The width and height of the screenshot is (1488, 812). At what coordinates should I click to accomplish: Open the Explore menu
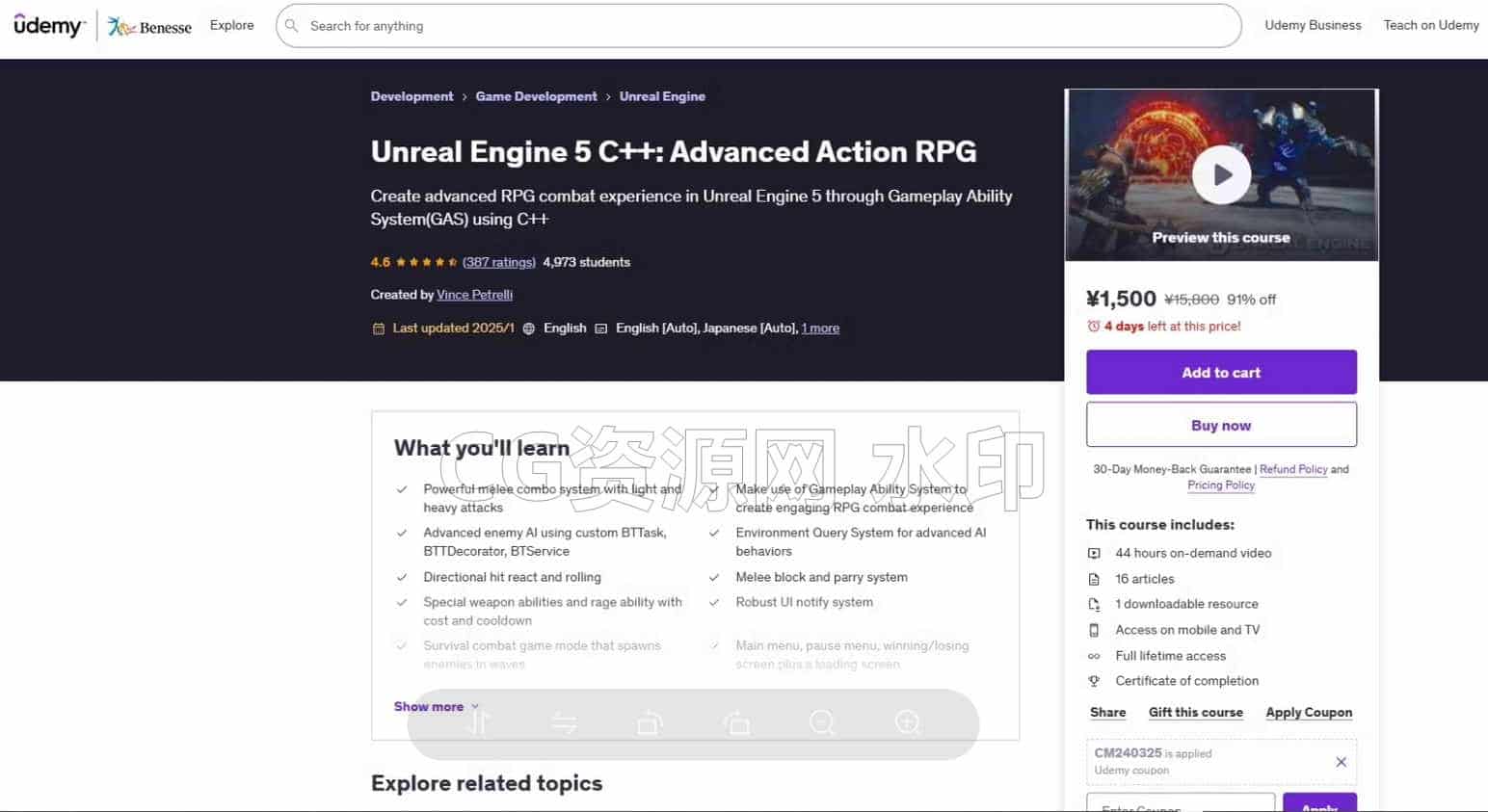pyautogui.click(x=232, y=25)
